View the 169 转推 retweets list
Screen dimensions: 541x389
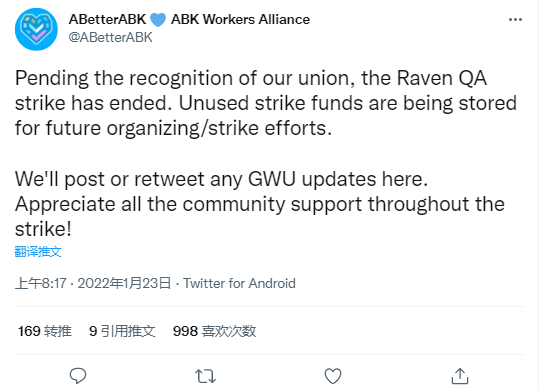(45, 331)
